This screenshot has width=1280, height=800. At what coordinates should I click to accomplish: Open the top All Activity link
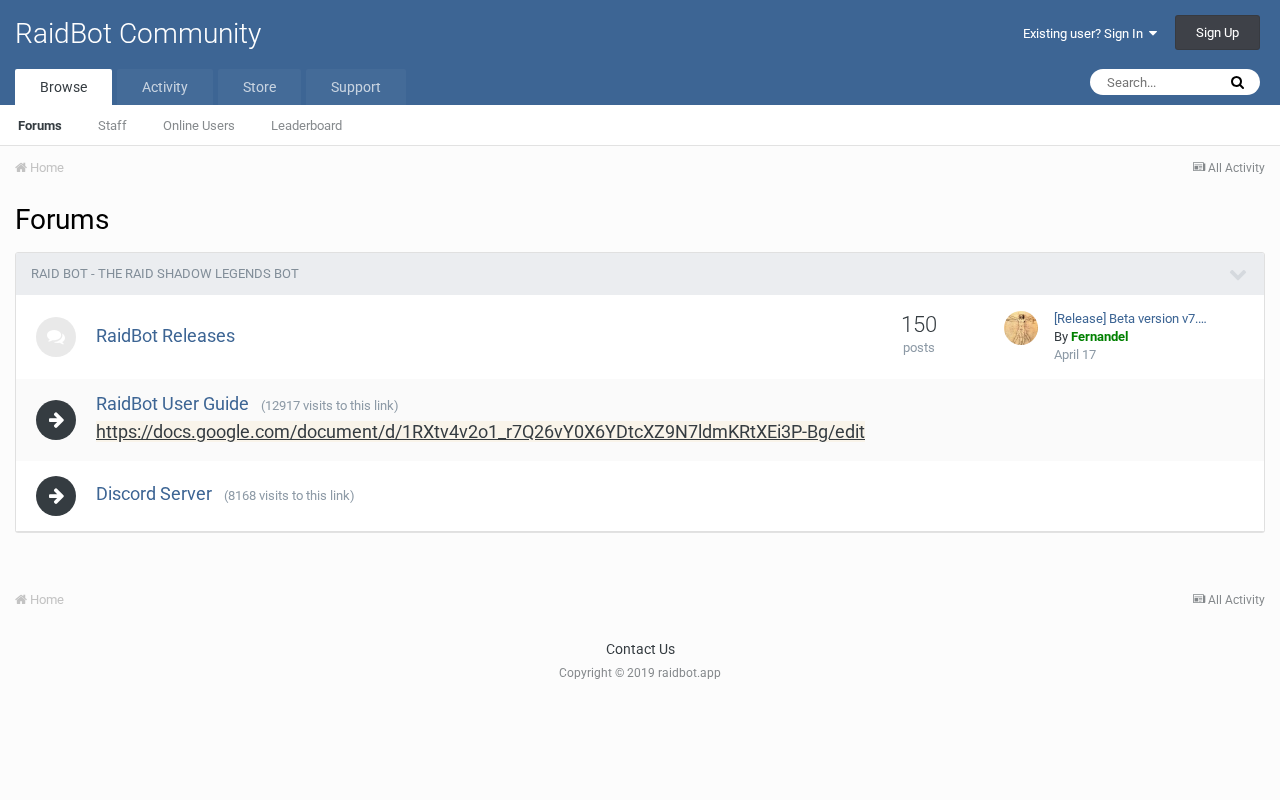1229,168
